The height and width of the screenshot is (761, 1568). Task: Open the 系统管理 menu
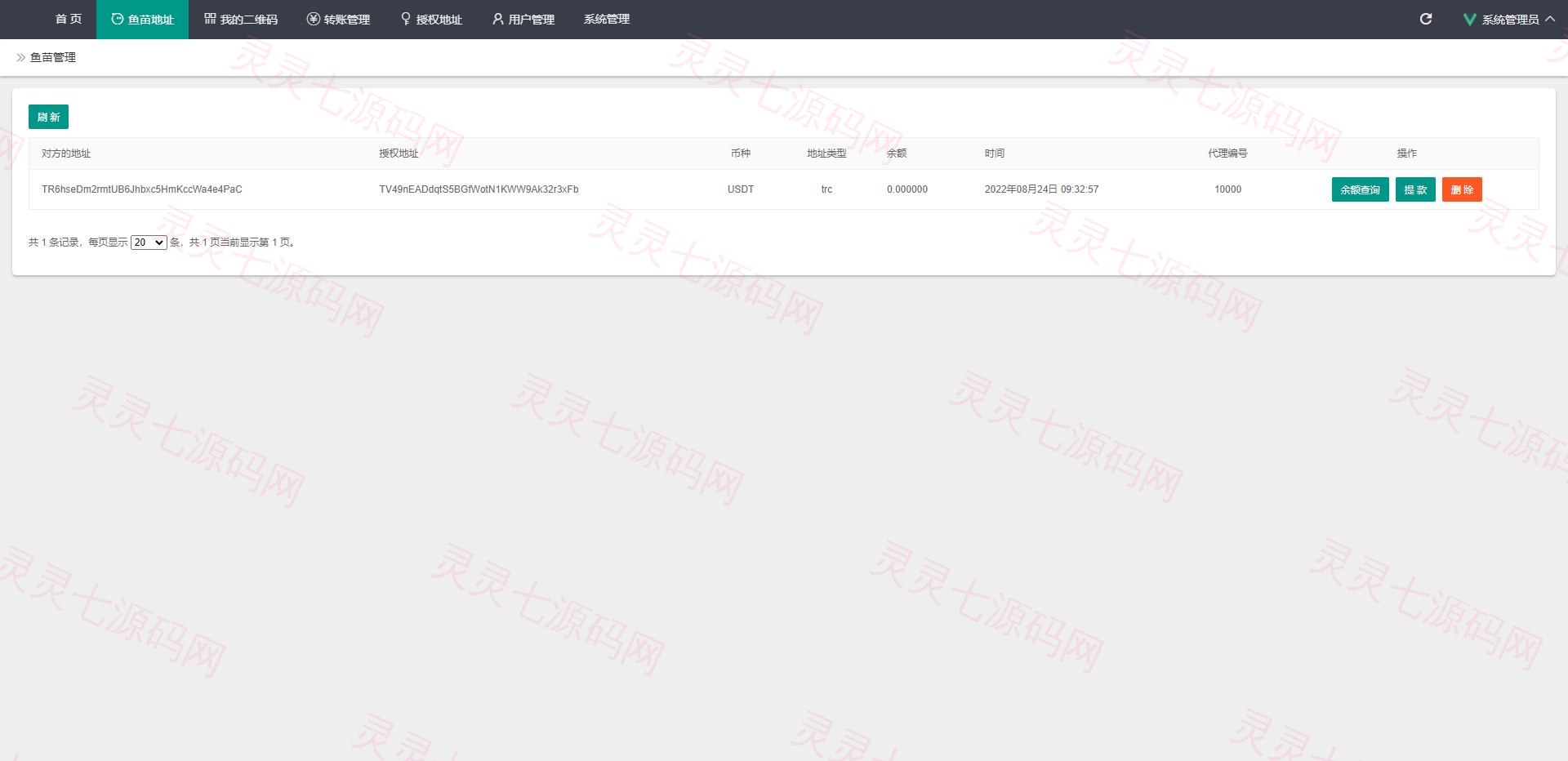point(607,20)
